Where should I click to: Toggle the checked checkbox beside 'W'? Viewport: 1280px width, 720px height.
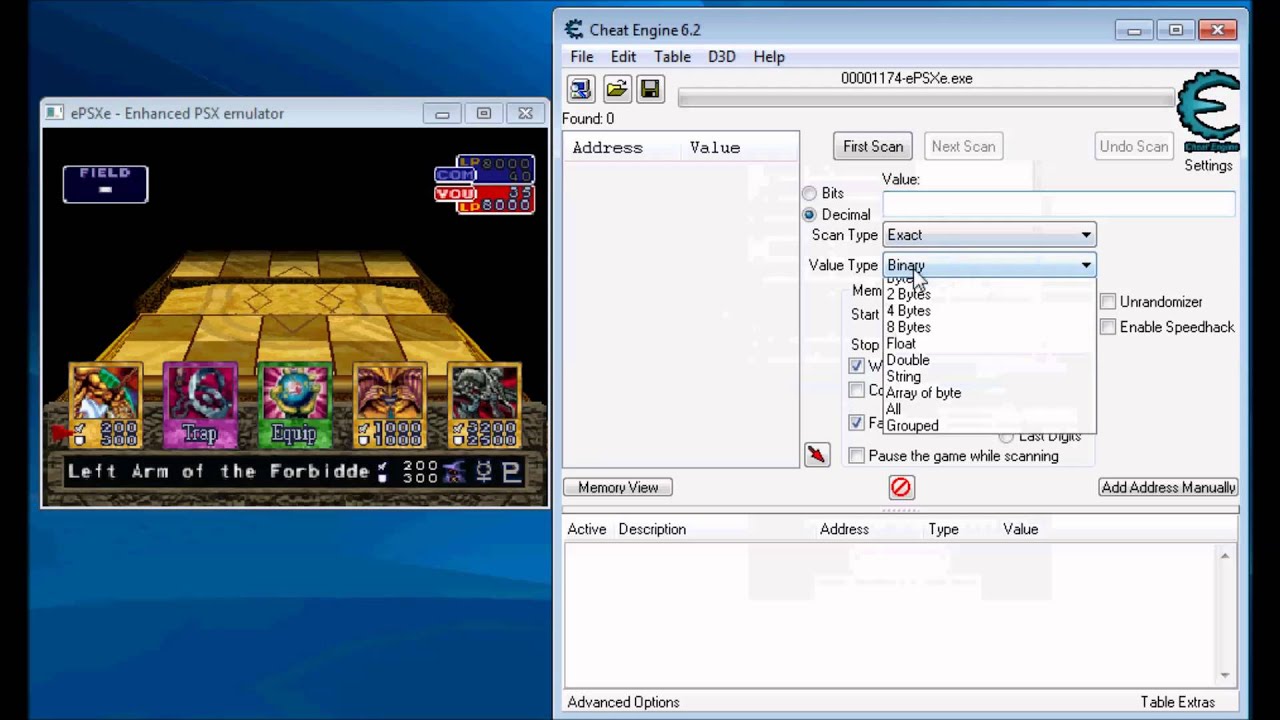click(x=856, y=366)
